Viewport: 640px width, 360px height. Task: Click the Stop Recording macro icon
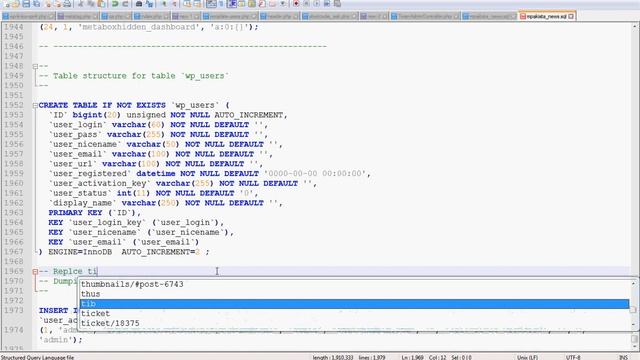(x=306, y=4)
